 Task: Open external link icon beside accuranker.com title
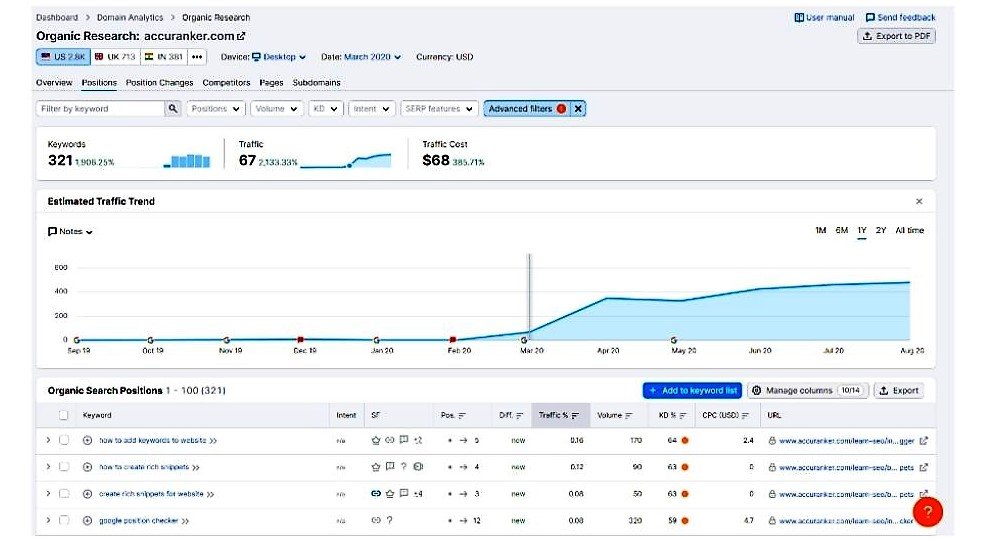pos(241,36)
